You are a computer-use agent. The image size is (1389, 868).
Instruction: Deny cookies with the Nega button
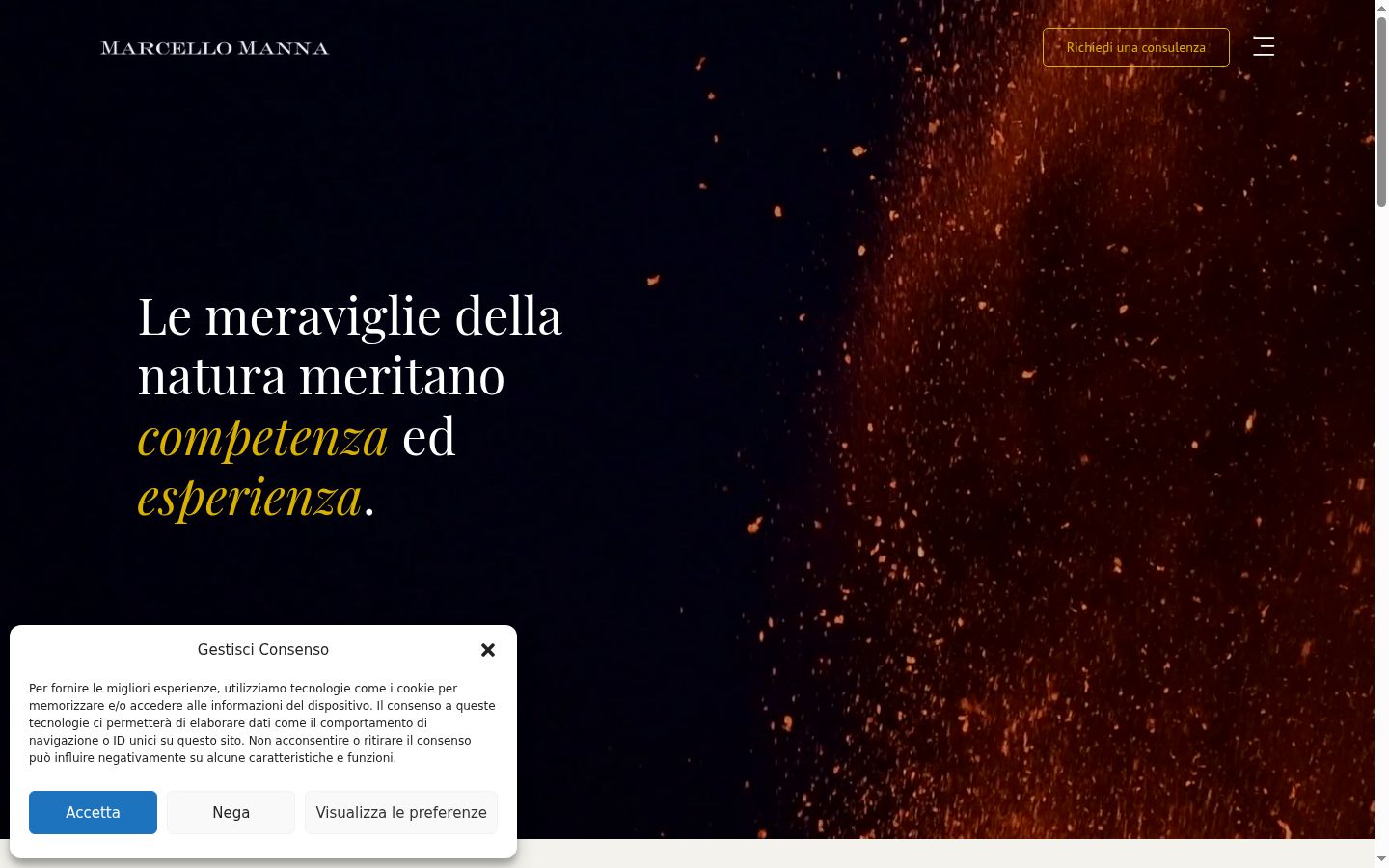coord(231,812)
